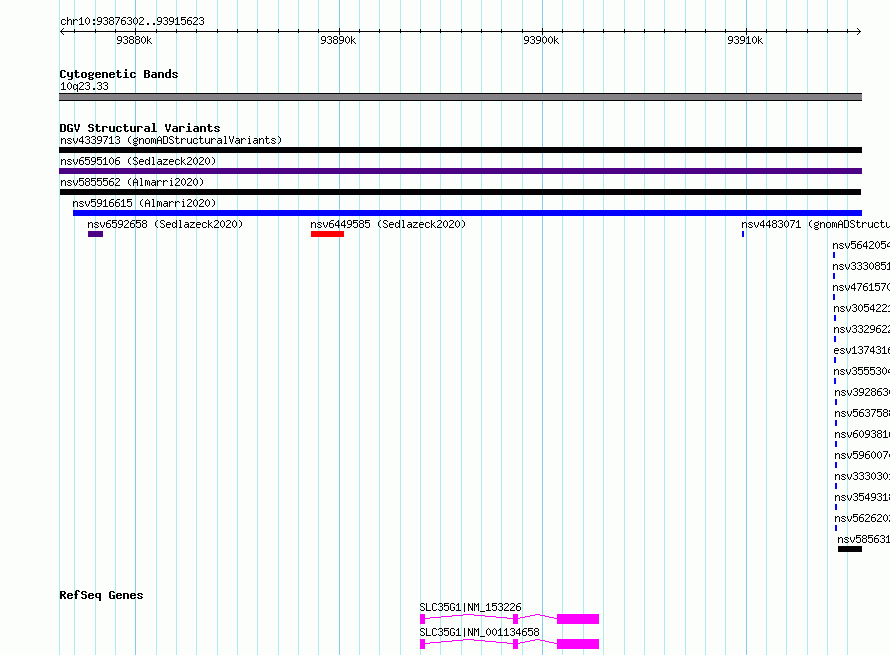
Task: Open the nsv6592658 (Sedlazeck2020) label
Action: 165,224
